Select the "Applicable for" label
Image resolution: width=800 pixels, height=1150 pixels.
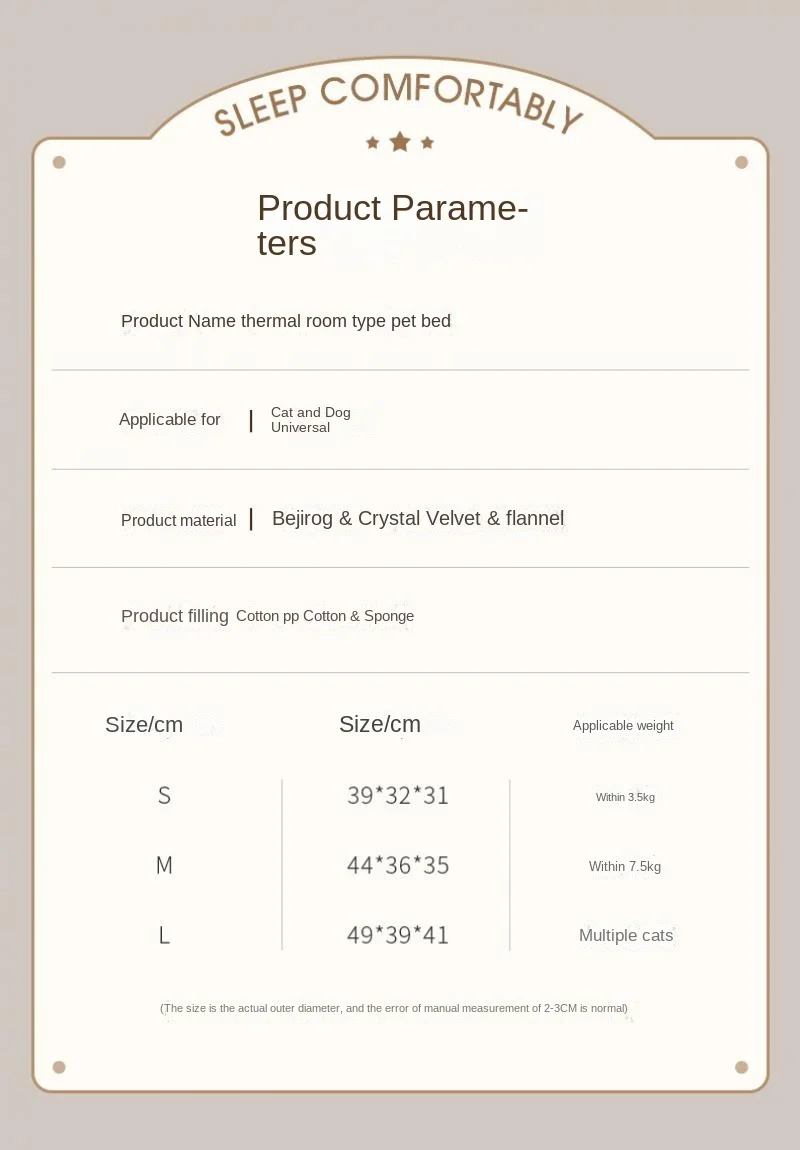[170, 420]
